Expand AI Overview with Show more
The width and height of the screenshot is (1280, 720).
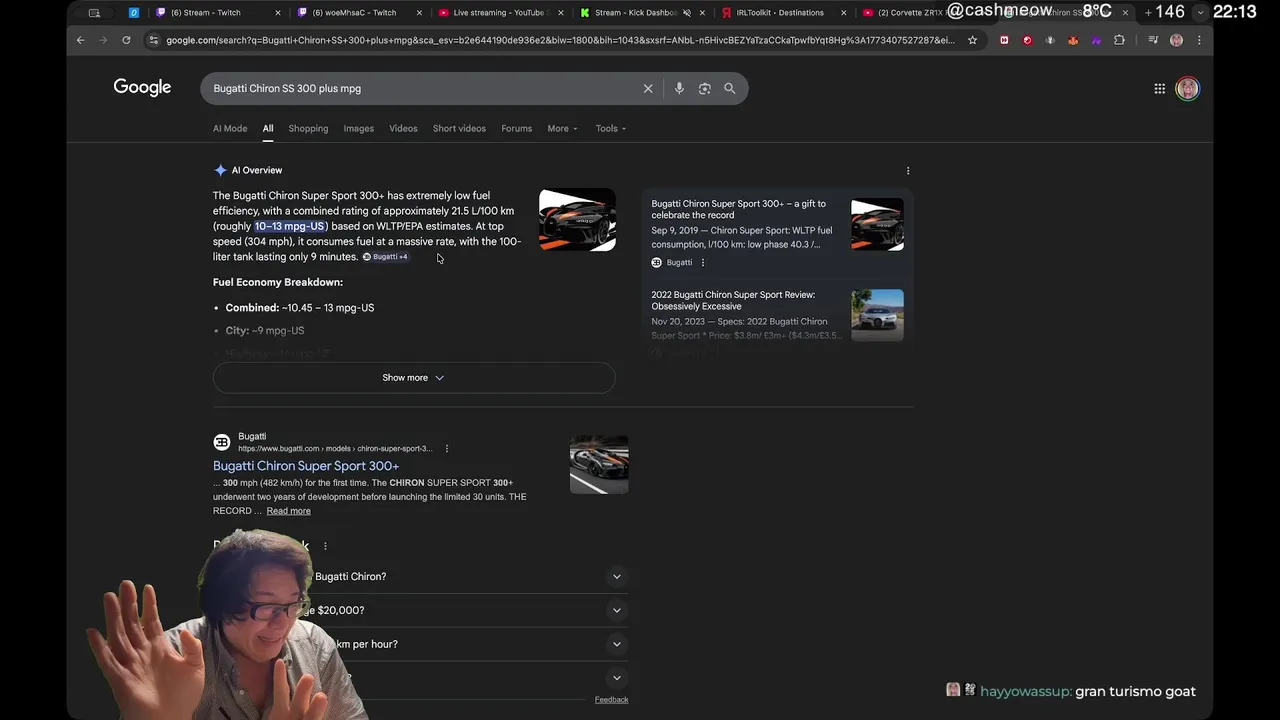(x=414, y=378)
